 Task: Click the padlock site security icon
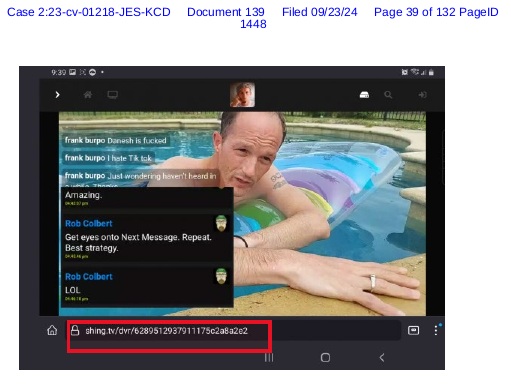75,331
